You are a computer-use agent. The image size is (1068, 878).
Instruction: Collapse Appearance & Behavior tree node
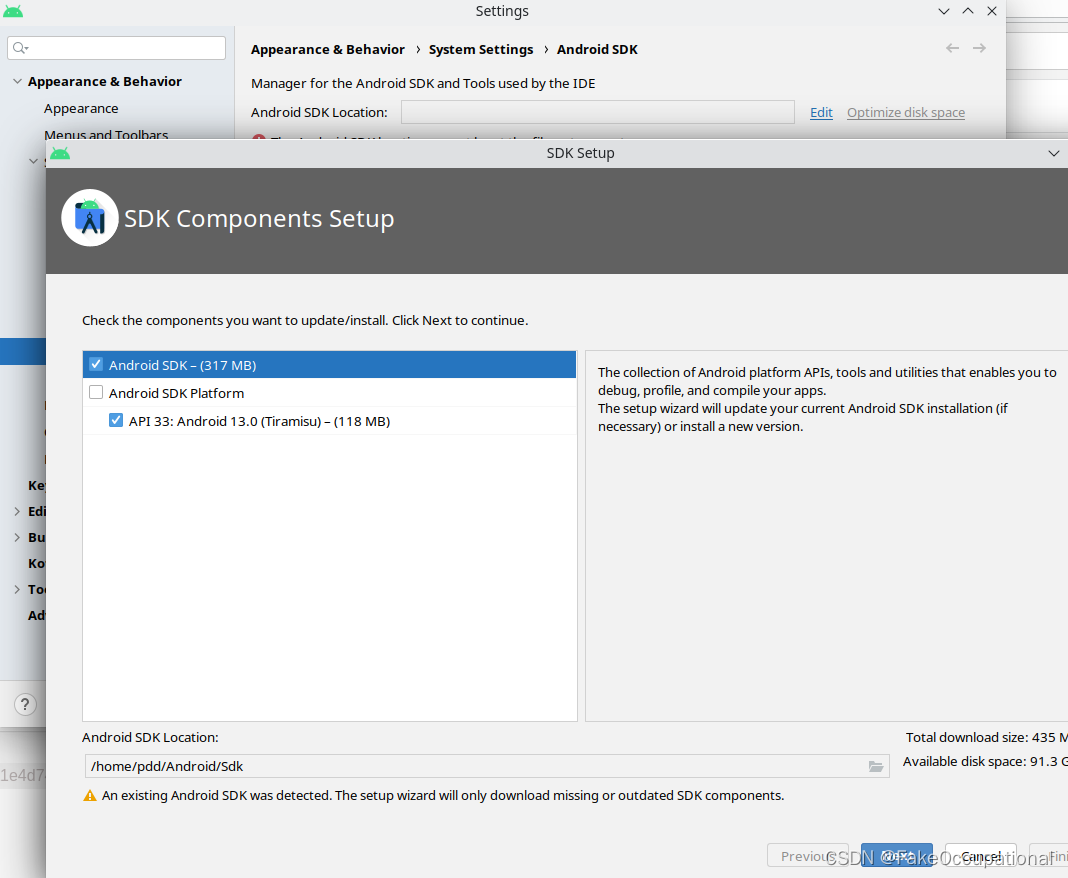18,81
